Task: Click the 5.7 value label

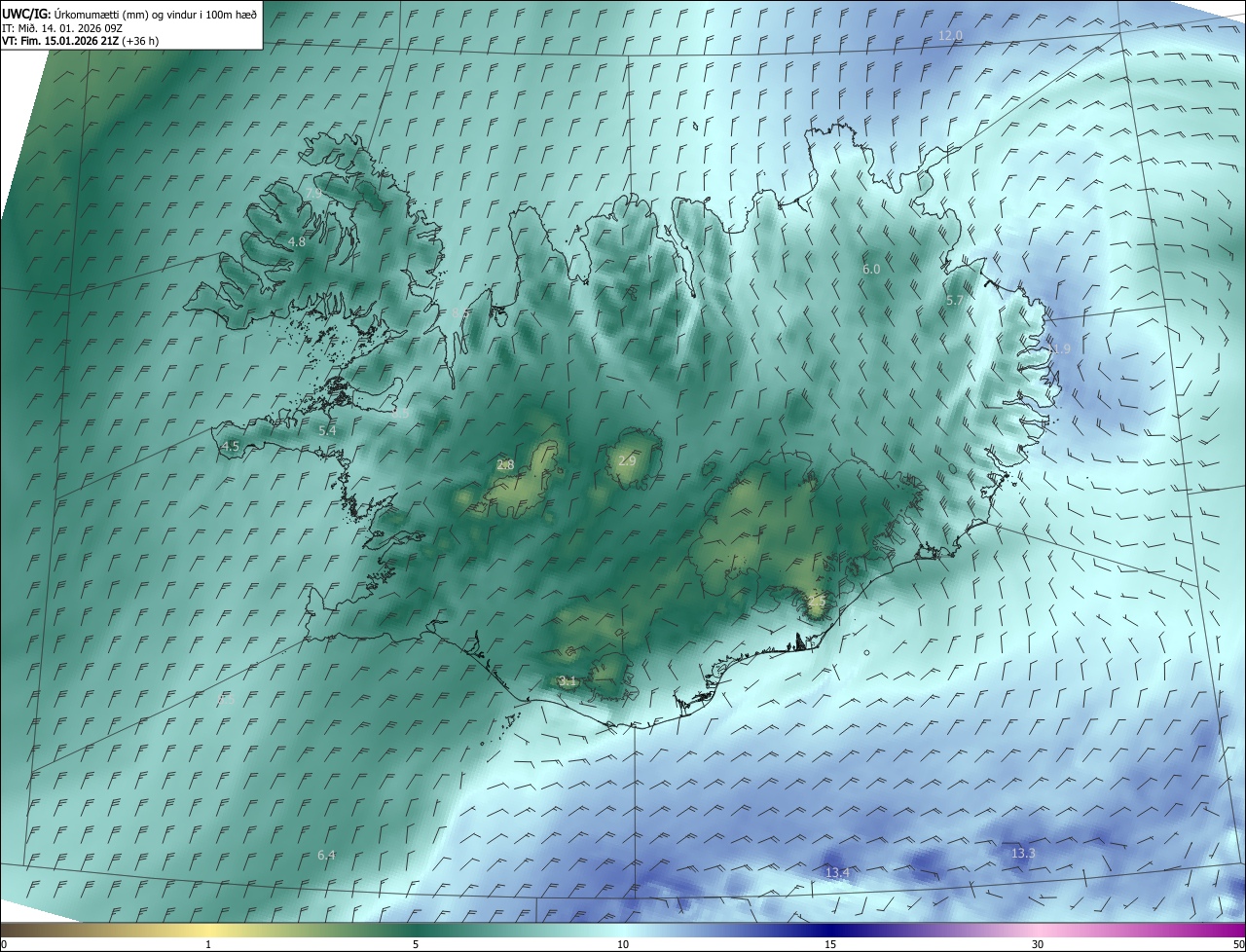Action: click(x=955, y=301)
